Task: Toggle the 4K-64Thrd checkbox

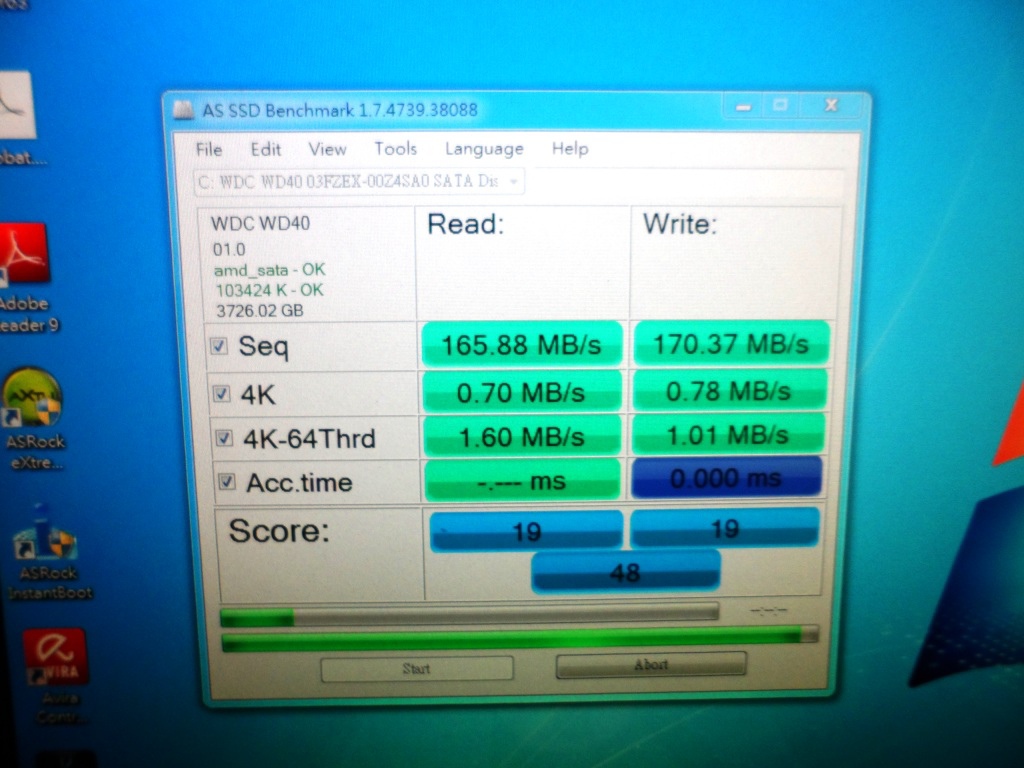Action: [224, 438]
